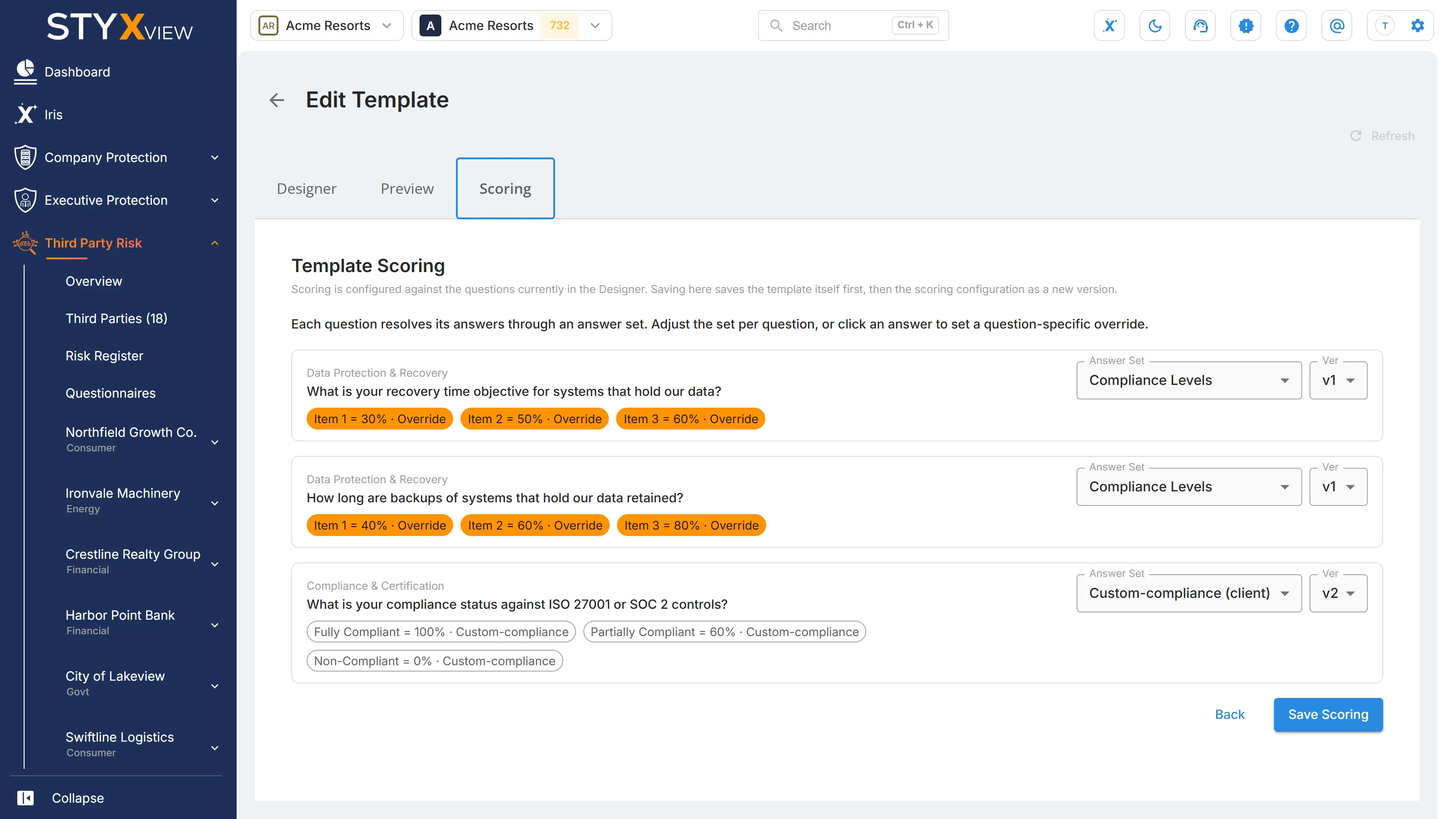This screenshot has width=1456, height=819.
Task: Open Answer Set dropdown for recovery time question
Action: [x=1188, y=380]
